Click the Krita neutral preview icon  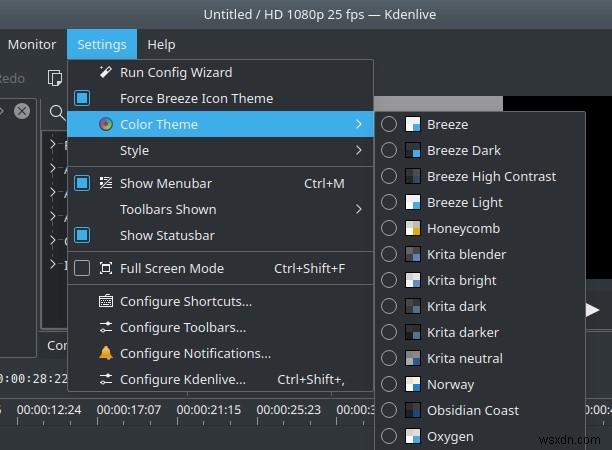point(413,358)
